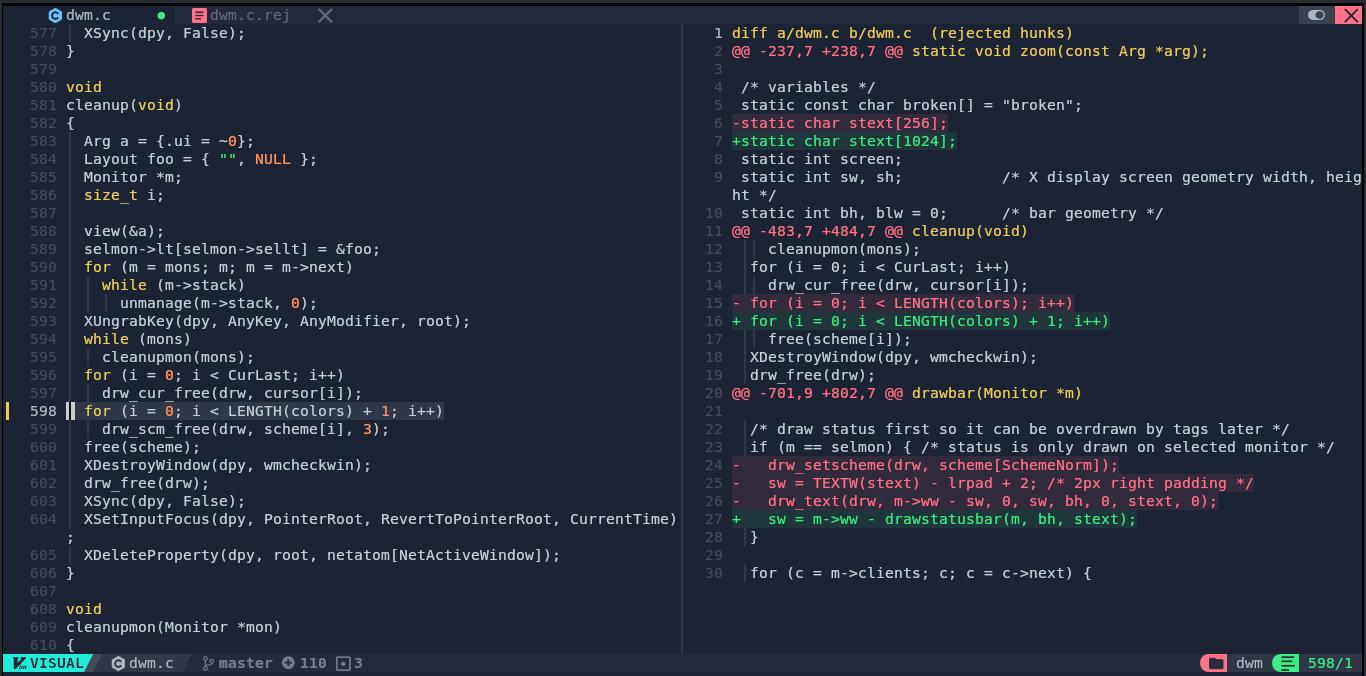Image resolution: width=1366 pixels, height=676 pixels.
Task: Click the green lines icon in statusline
Action: tap(1287, 663)
